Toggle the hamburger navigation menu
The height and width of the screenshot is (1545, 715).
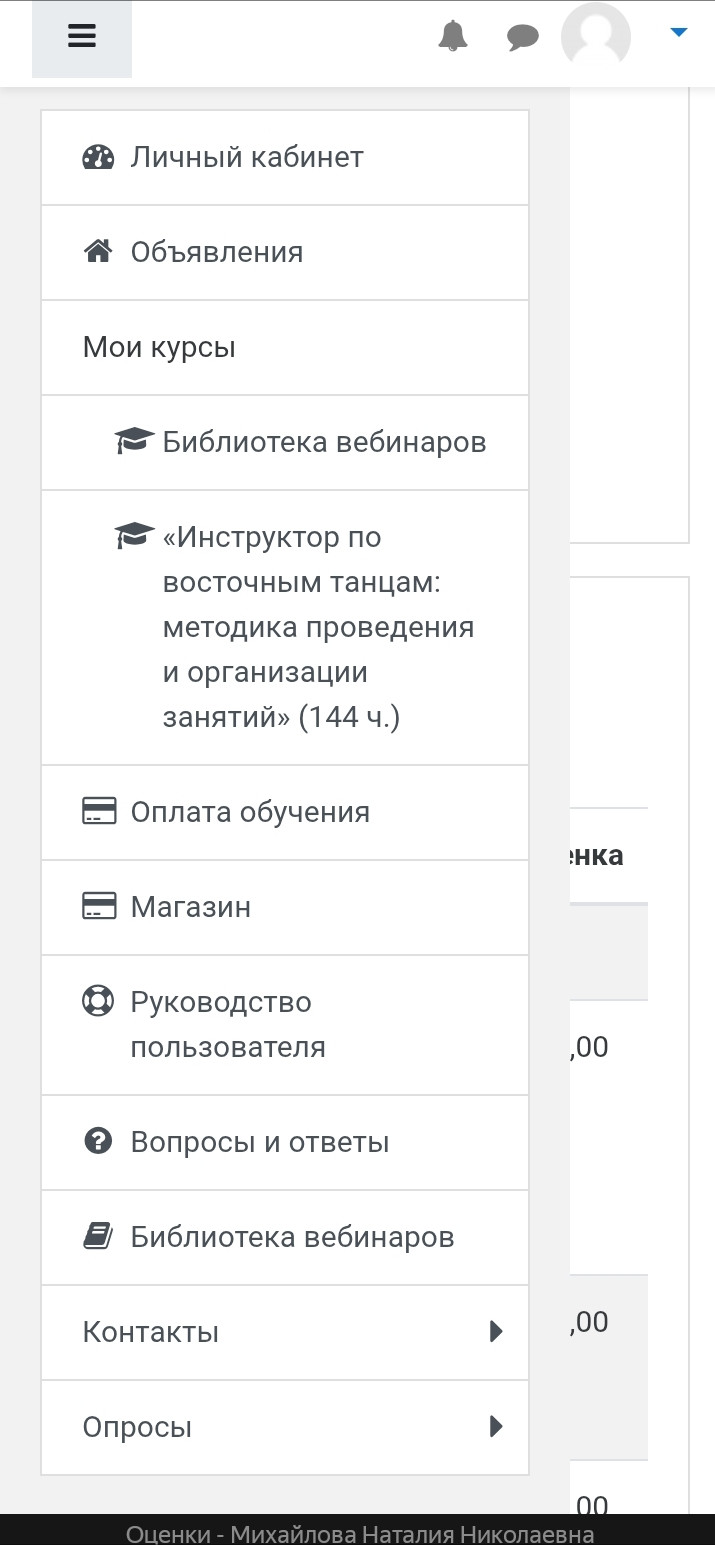[x=82, y=38]
